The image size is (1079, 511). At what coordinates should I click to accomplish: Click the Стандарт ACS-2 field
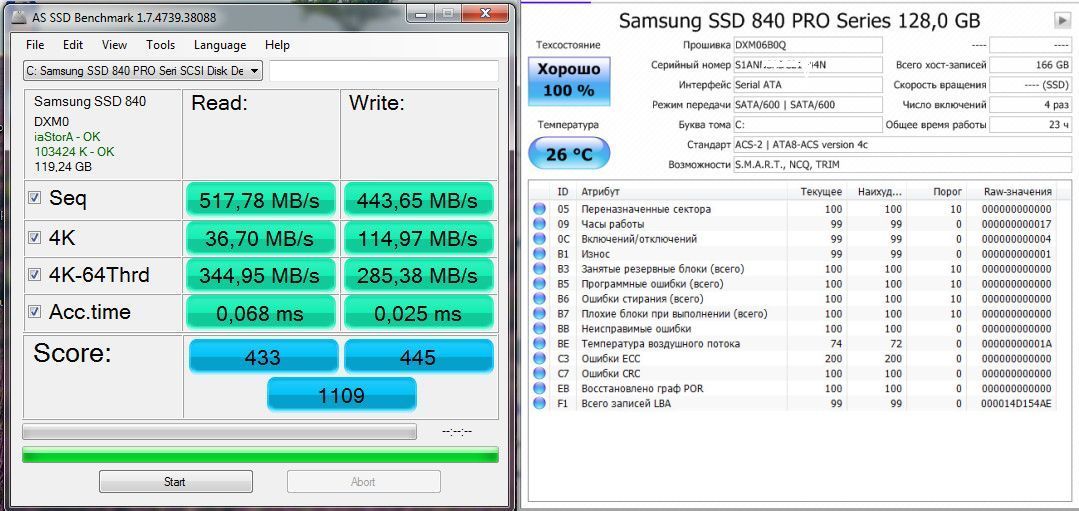(902, 144)
